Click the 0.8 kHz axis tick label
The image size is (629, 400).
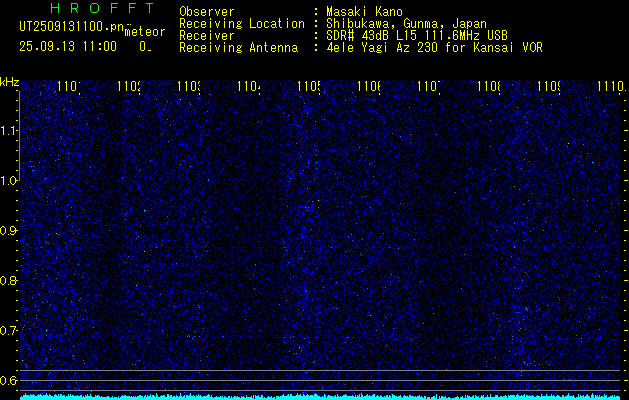pyautogui.click(x=8, y=280)
